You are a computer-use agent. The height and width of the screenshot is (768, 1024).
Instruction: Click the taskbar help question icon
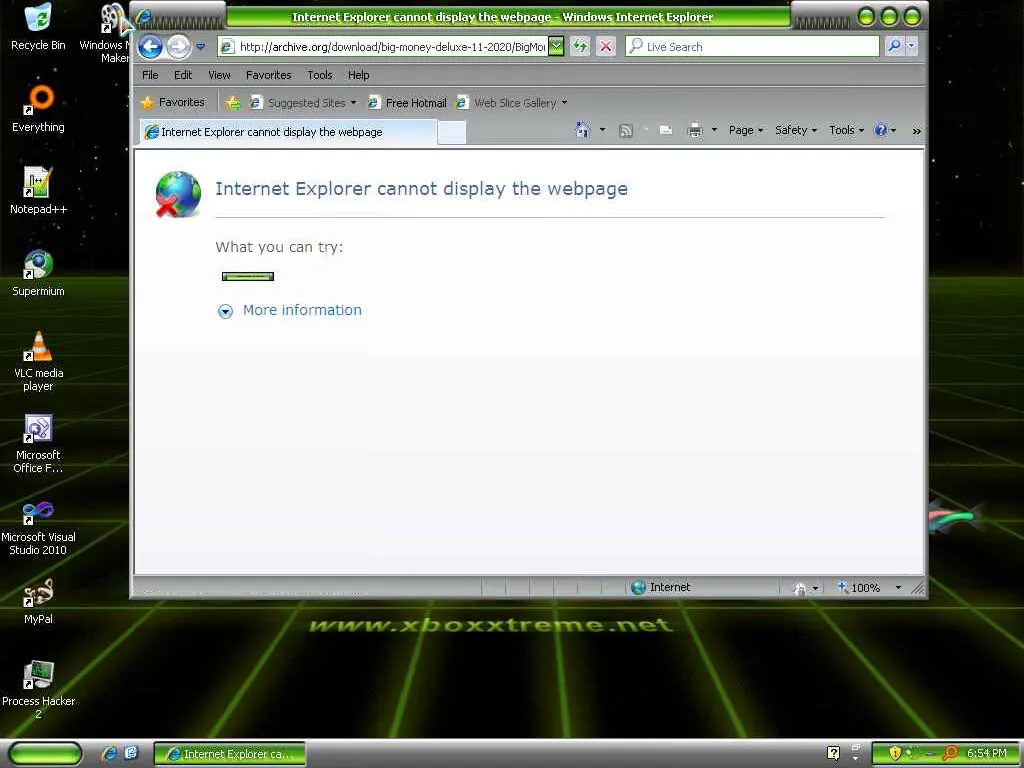pos(833,753)
